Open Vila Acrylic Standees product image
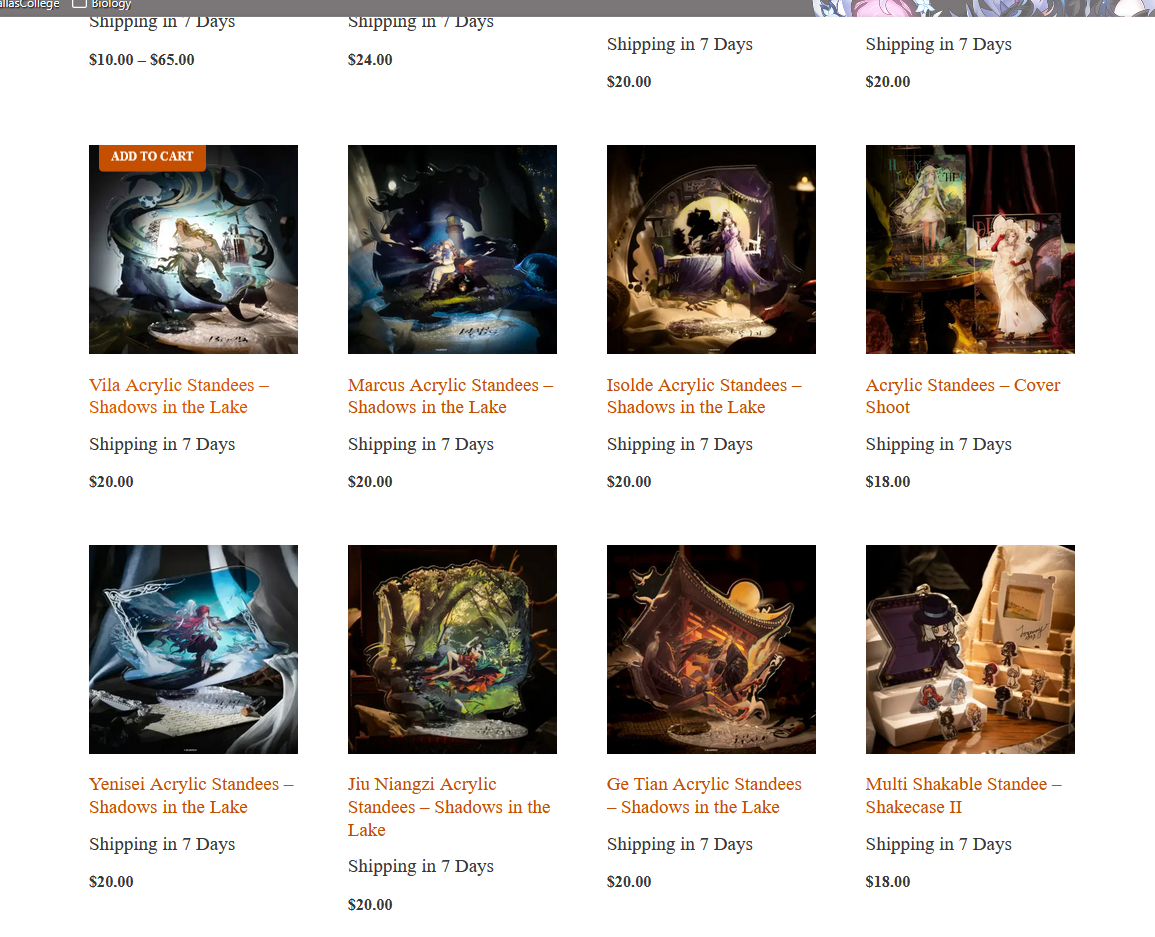 193,249
